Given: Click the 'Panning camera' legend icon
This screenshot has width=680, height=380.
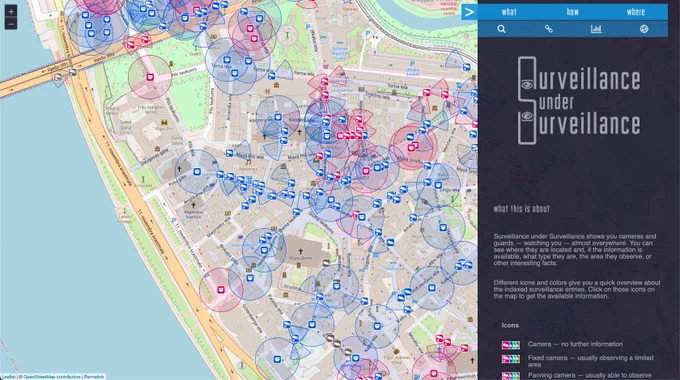Looking at the screenshot, I should coord(510,376).
